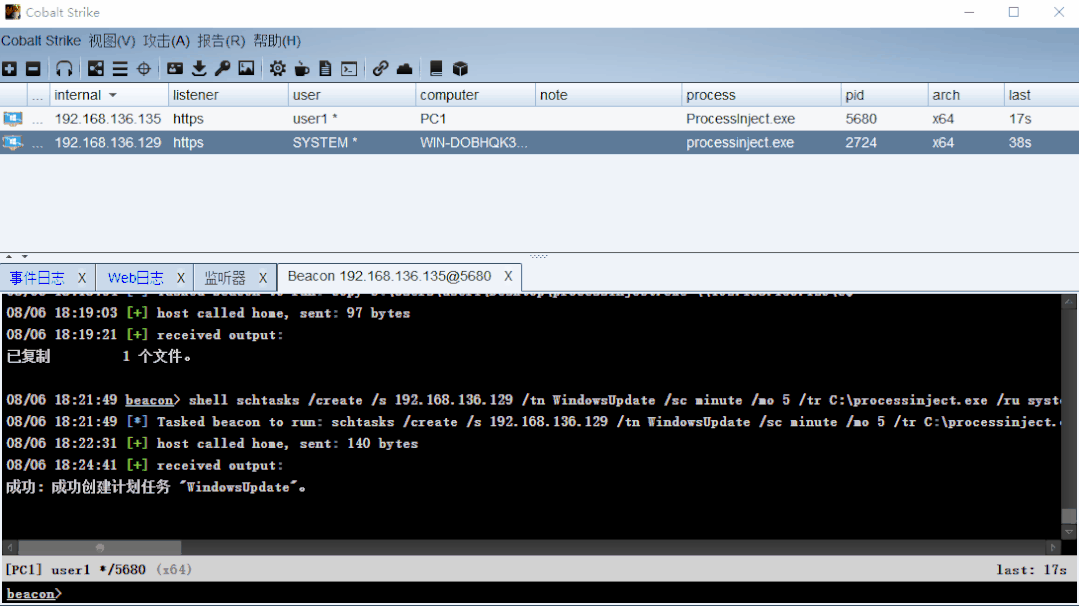Sort sessions by the internal column header

(109, 95)
